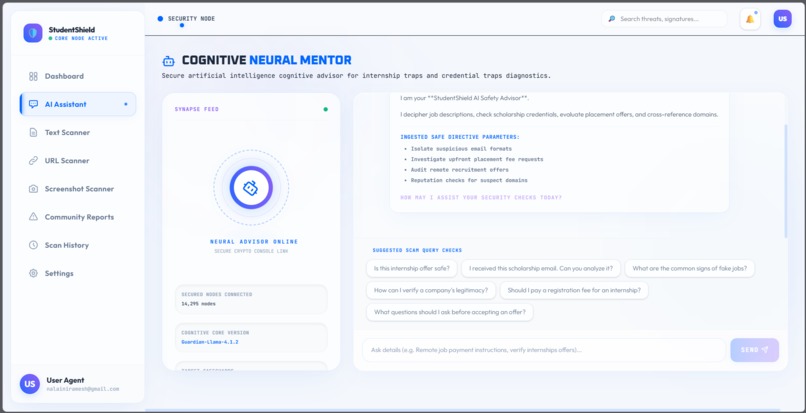
Task: Click the User Agent profile avatar
Action: point(30,384)
